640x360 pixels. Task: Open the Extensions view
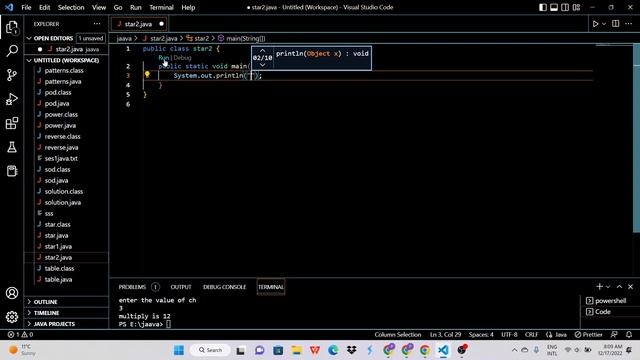[12, 123]
